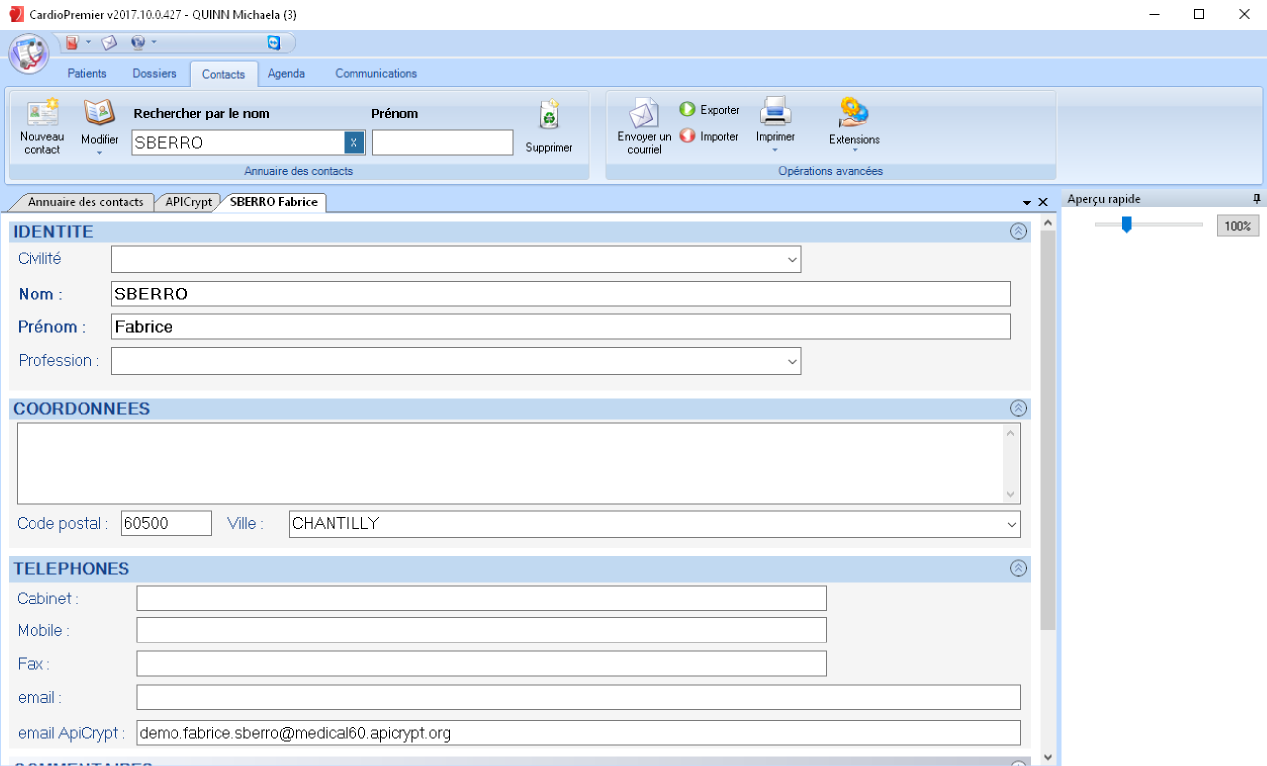Collapse the TELEPHONES section
The image size is (1267, 766).
tap(1018, 569)
